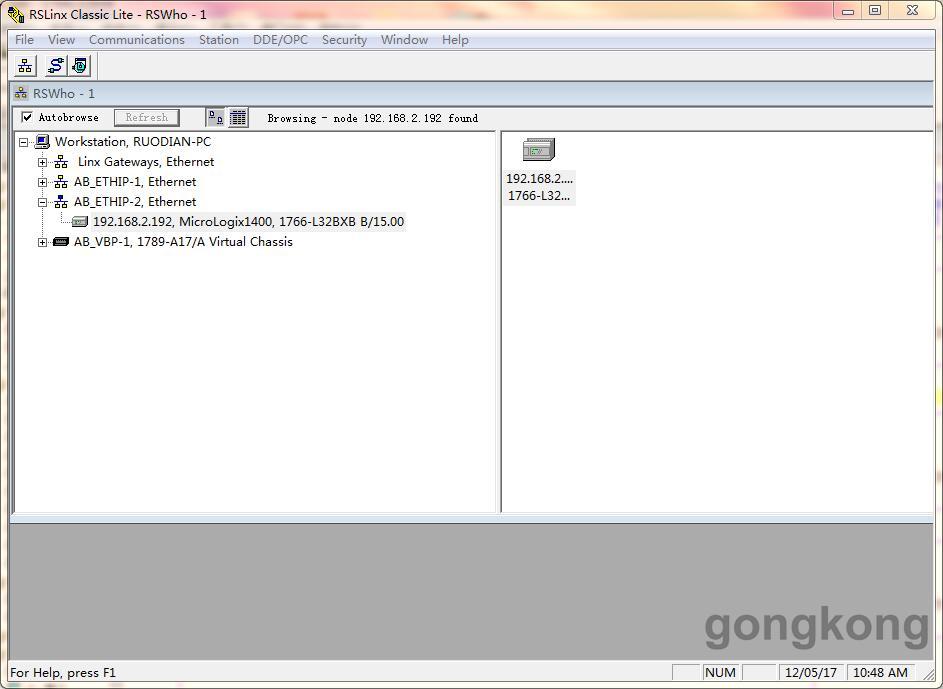Click the 'RSWho - 1' child window title
Viewport: 943px width, 689px height.
64,94
